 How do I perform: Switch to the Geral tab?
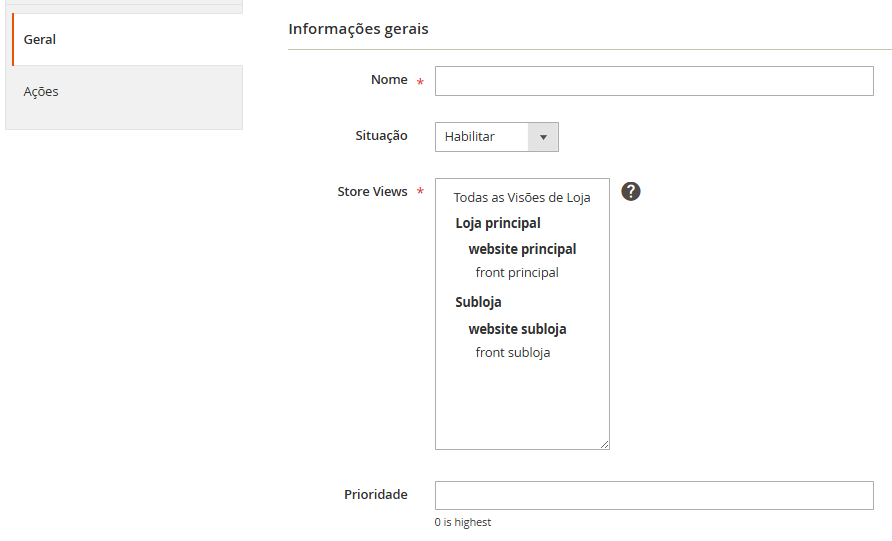tap(40, 40)
